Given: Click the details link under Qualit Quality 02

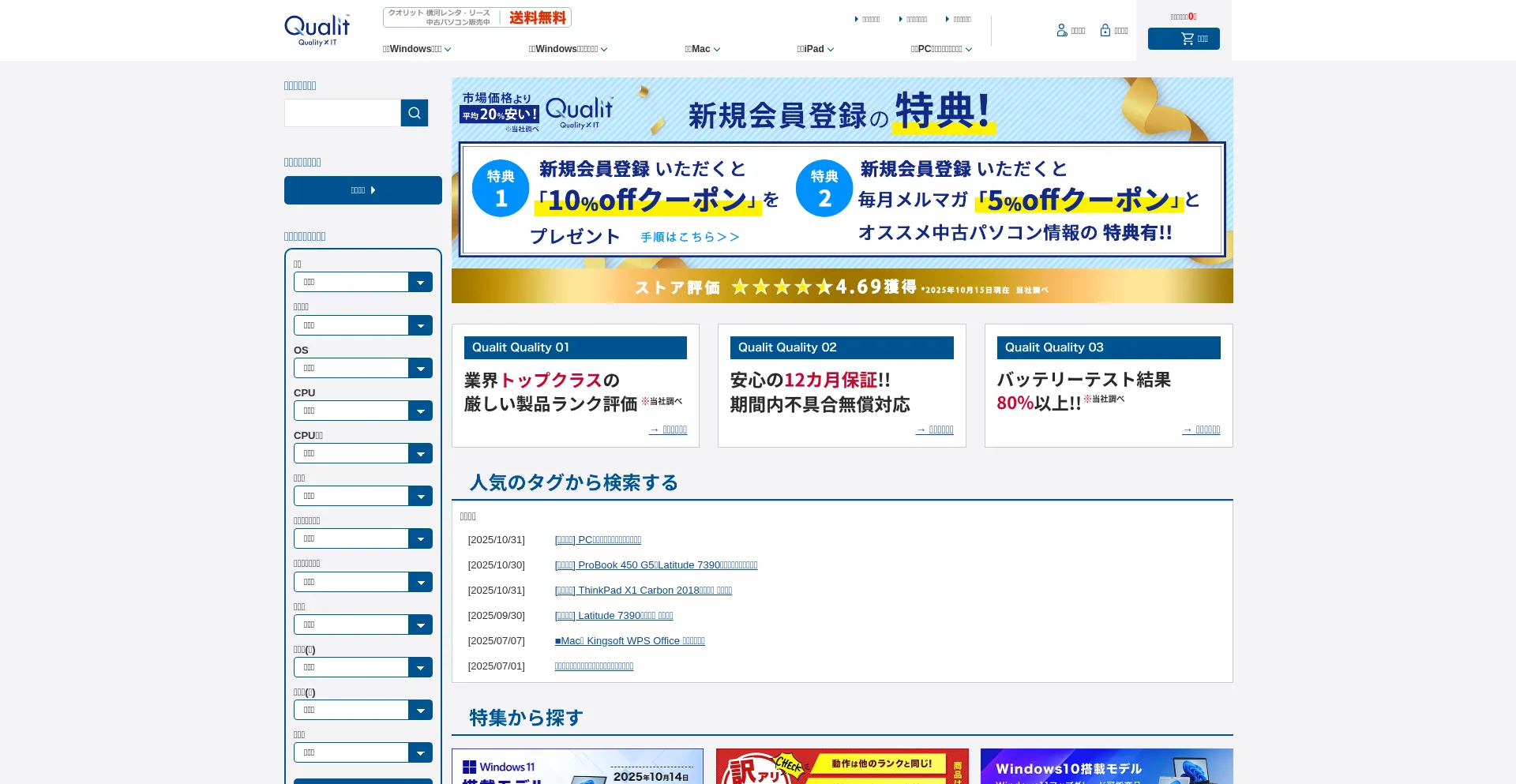Looking at the screenshot, I should click(935, 430).
